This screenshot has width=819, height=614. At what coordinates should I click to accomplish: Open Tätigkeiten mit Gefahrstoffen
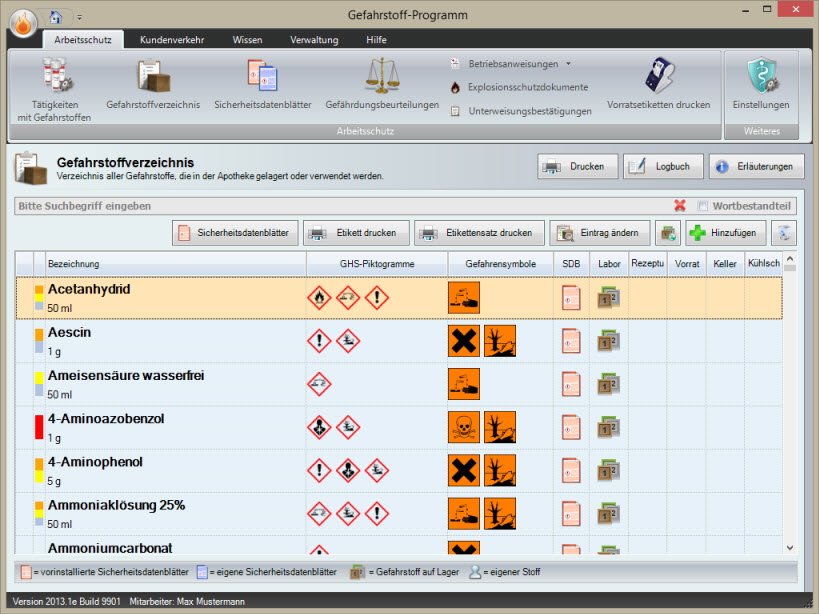[54, 90]
